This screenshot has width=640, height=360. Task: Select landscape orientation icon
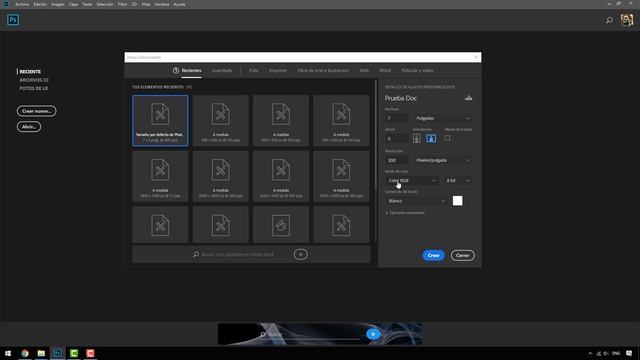tap(431, 138)
